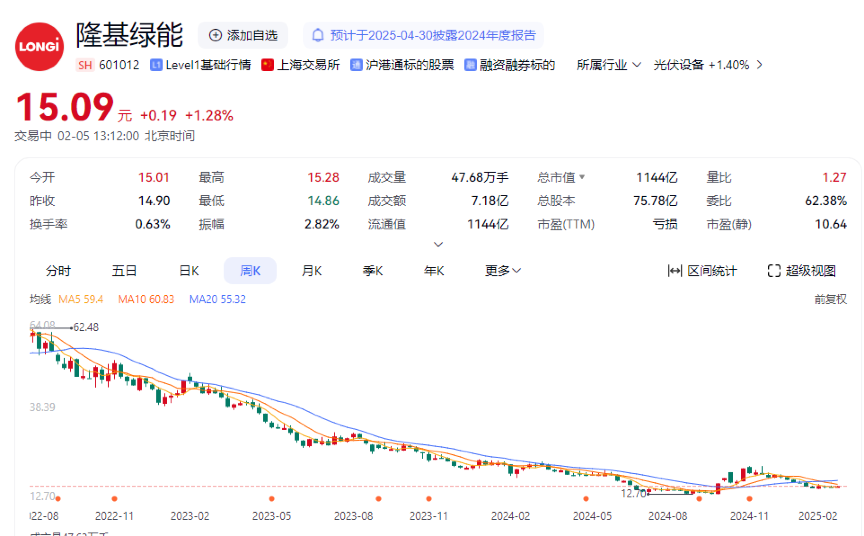This screenshot has width=864, height=536.
Task: Click the MA20 55.32 indicator label
Action: pos(218,299)
